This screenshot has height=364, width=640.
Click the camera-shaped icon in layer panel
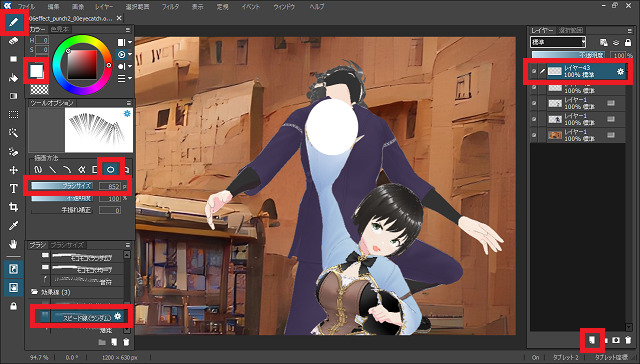tap(616, 340)
